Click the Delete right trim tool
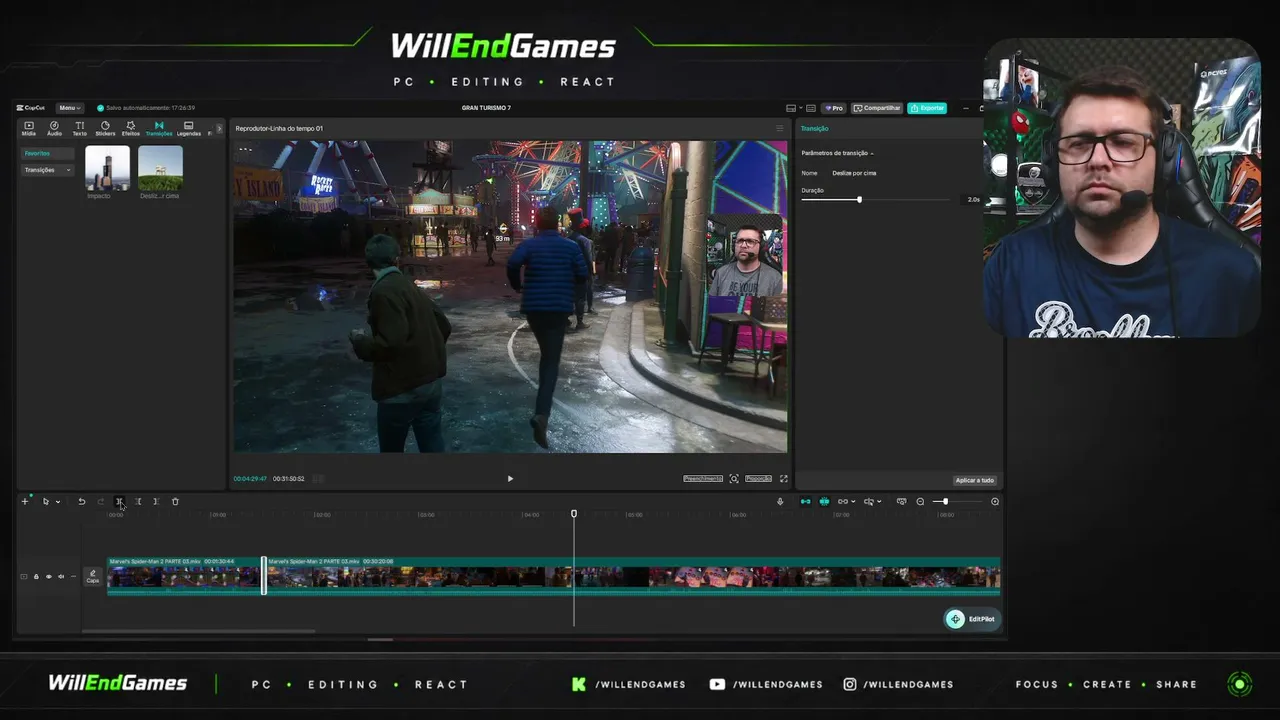The width and height of the screenshot is (1280, 720). pyautogui.click(x=156, y=501)
